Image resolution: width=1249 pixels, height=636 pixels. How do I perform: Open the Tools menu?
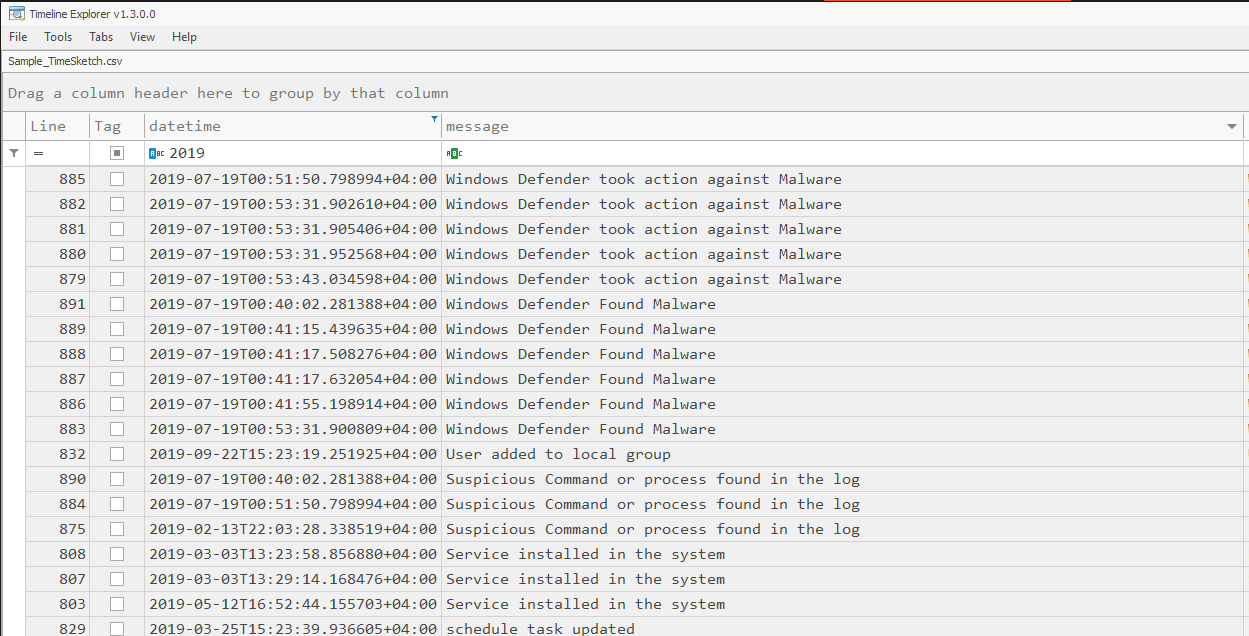point(58,37)
